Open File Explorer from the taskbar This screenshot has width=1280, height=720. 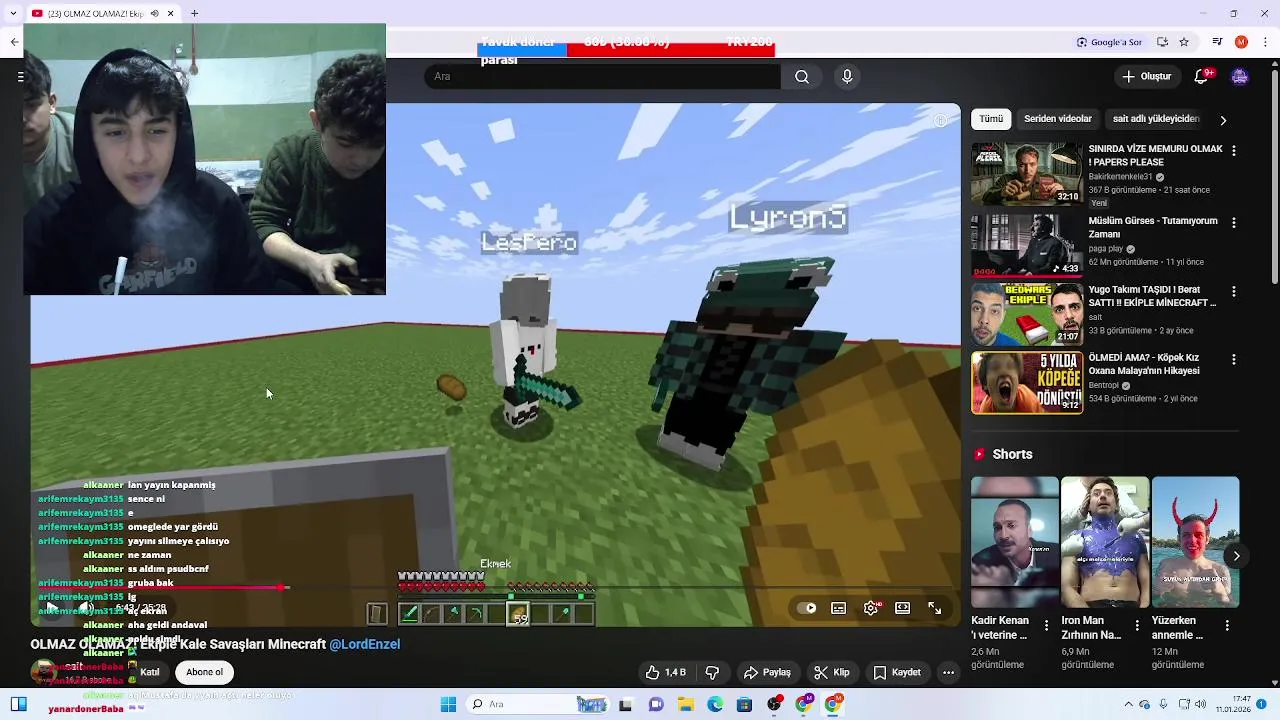pos(686,704)
